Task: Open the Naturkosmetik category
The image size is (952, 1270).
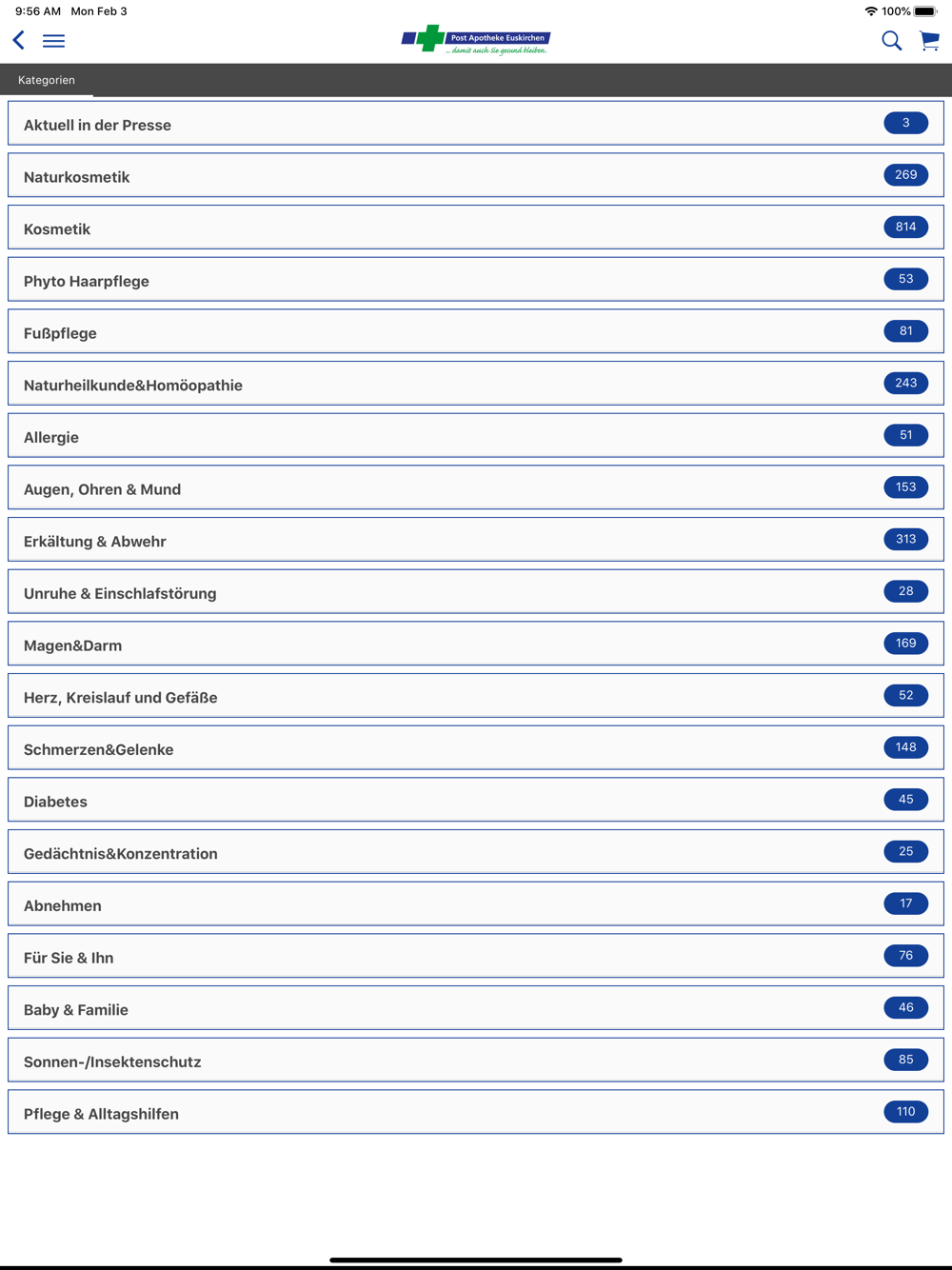Action: (x=476, y=176)
